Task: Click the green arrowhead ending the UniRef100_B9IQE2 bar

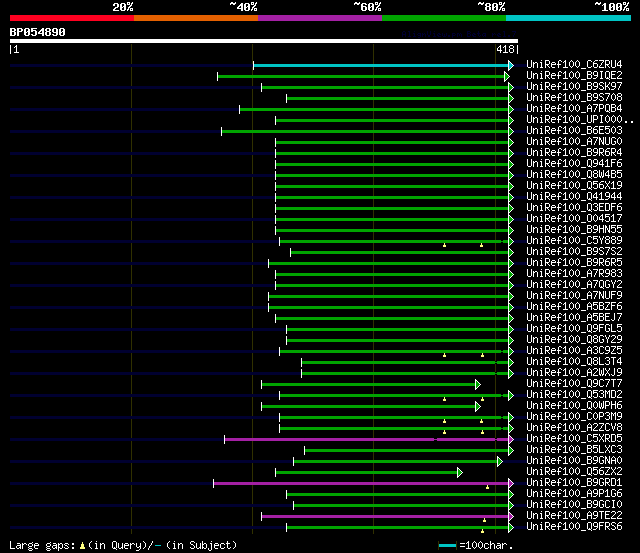Action: pyautogui.click(x=507, y=76)
